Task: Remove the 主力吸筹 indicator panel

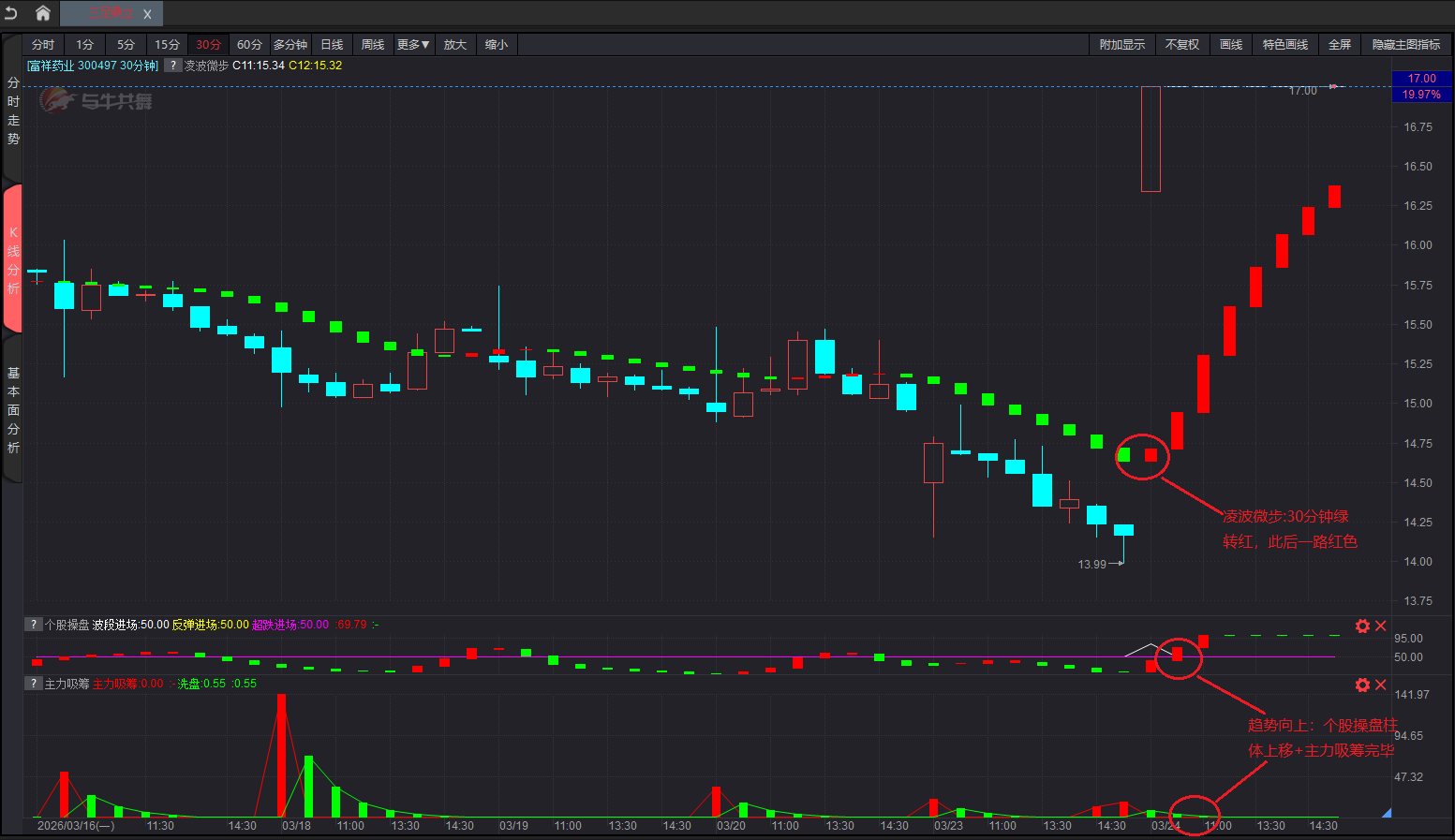Action: (x=1380, y=685)
